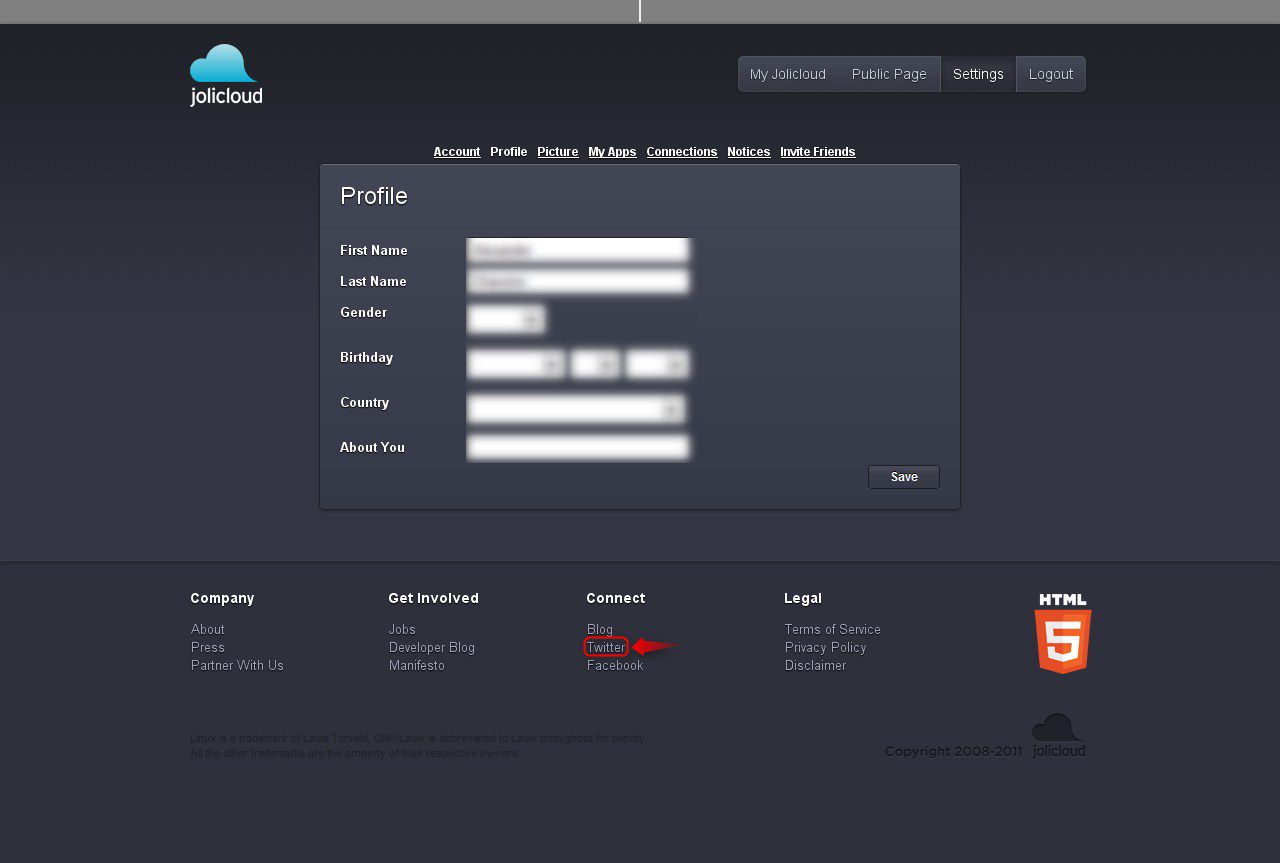
Task: Open My Jolicloud from the top navigation
Action: [x=788, y=74]
